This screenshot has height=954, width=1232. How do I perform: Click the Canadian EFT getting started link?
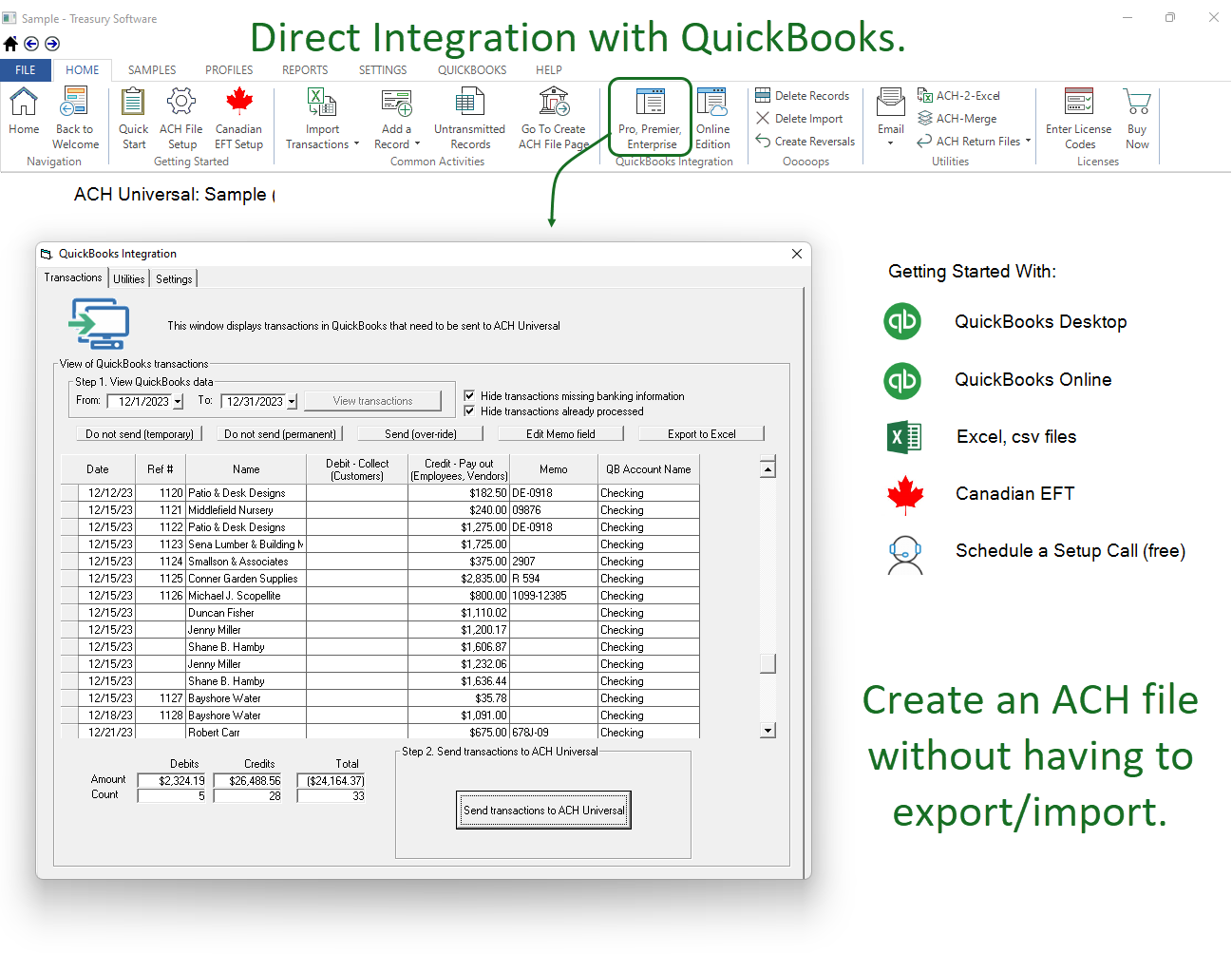point(1014,494)
